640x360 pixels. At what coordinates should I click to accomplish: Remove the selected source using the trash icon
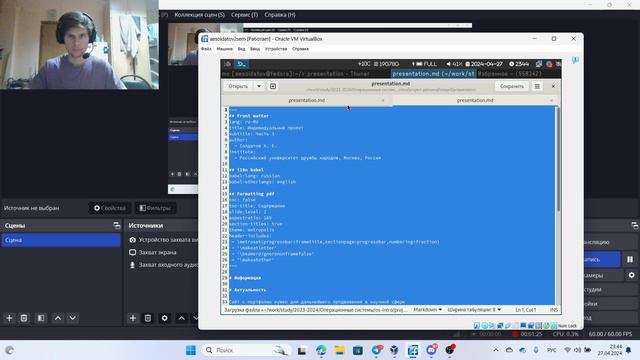coord(148,318)
